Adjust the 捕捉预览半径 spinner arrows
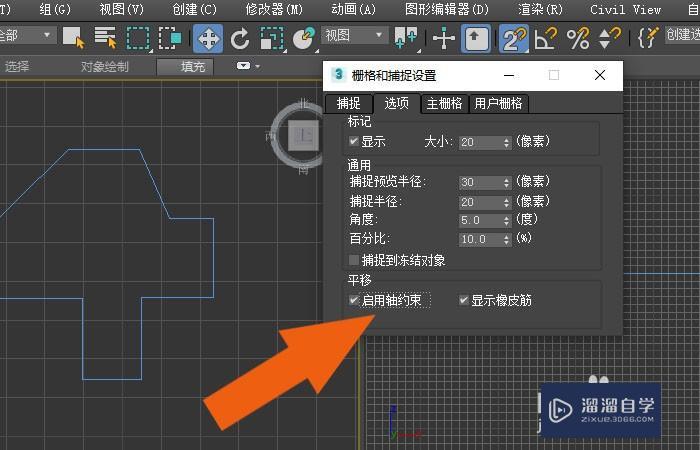 click(x=506, y=182)
